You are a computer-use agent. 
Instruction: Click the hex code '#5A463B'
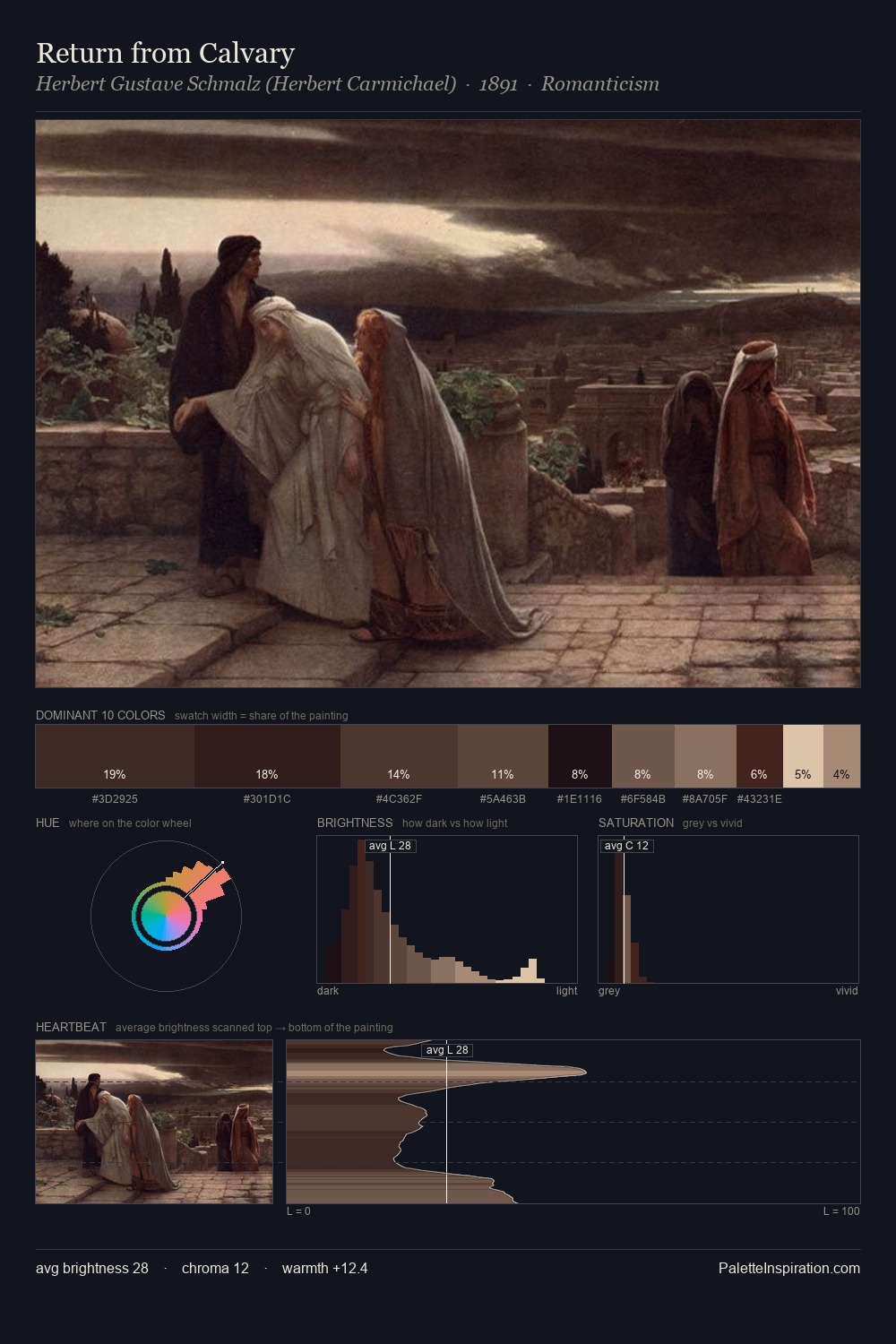(503, 798)
